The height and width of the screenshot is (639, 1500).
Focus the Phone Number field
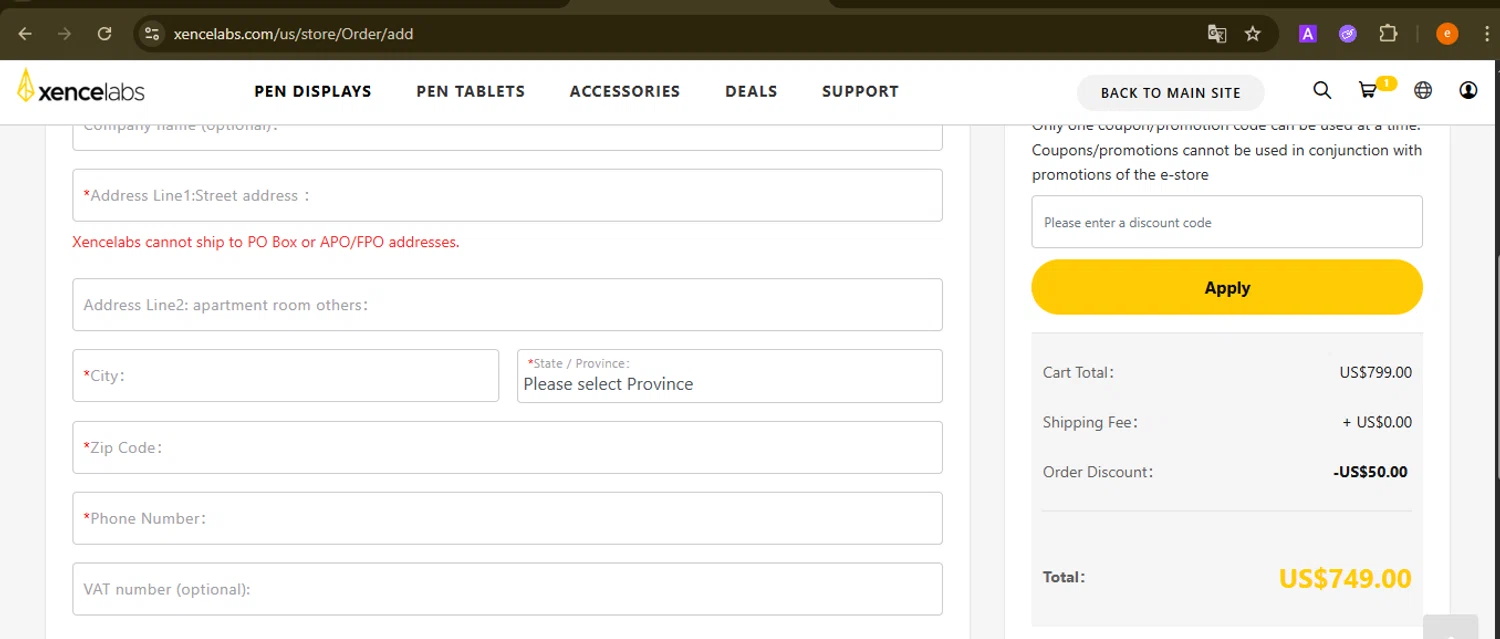coord(508,518)
